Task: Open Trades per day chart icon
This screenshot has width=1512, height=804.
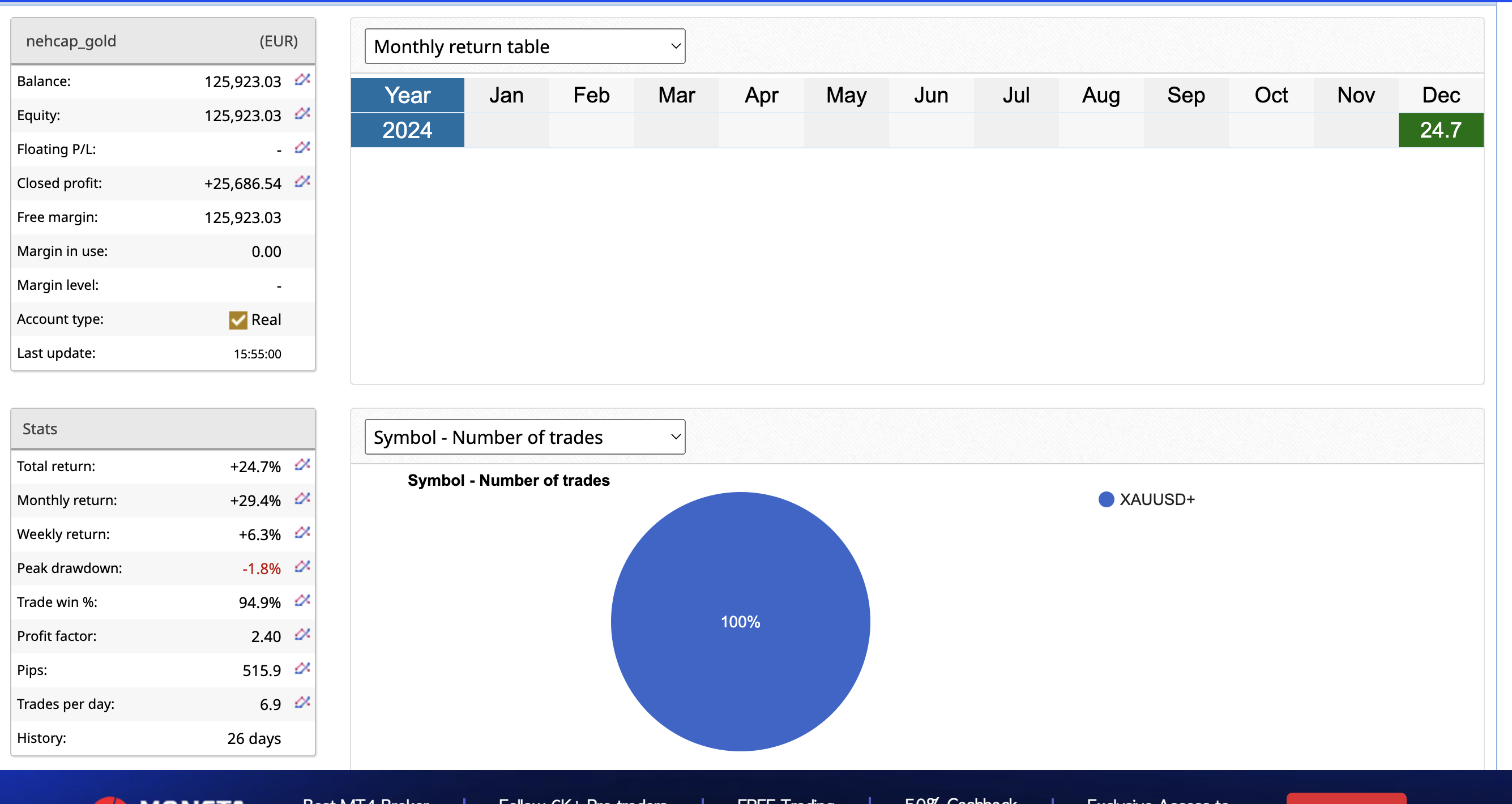Action: point(302,703)
